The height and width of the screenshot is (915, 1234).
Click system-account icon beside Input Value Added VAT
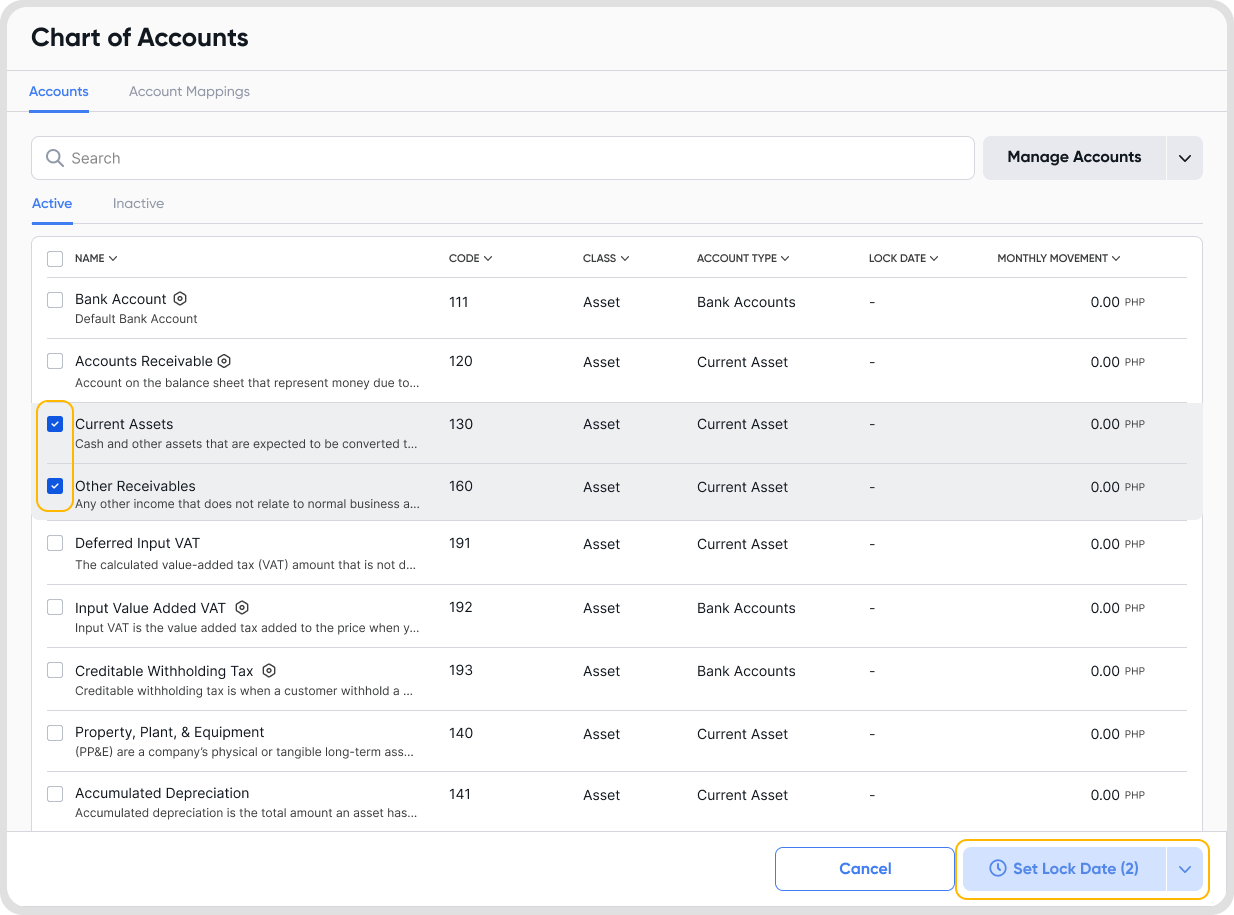point(242,607)
